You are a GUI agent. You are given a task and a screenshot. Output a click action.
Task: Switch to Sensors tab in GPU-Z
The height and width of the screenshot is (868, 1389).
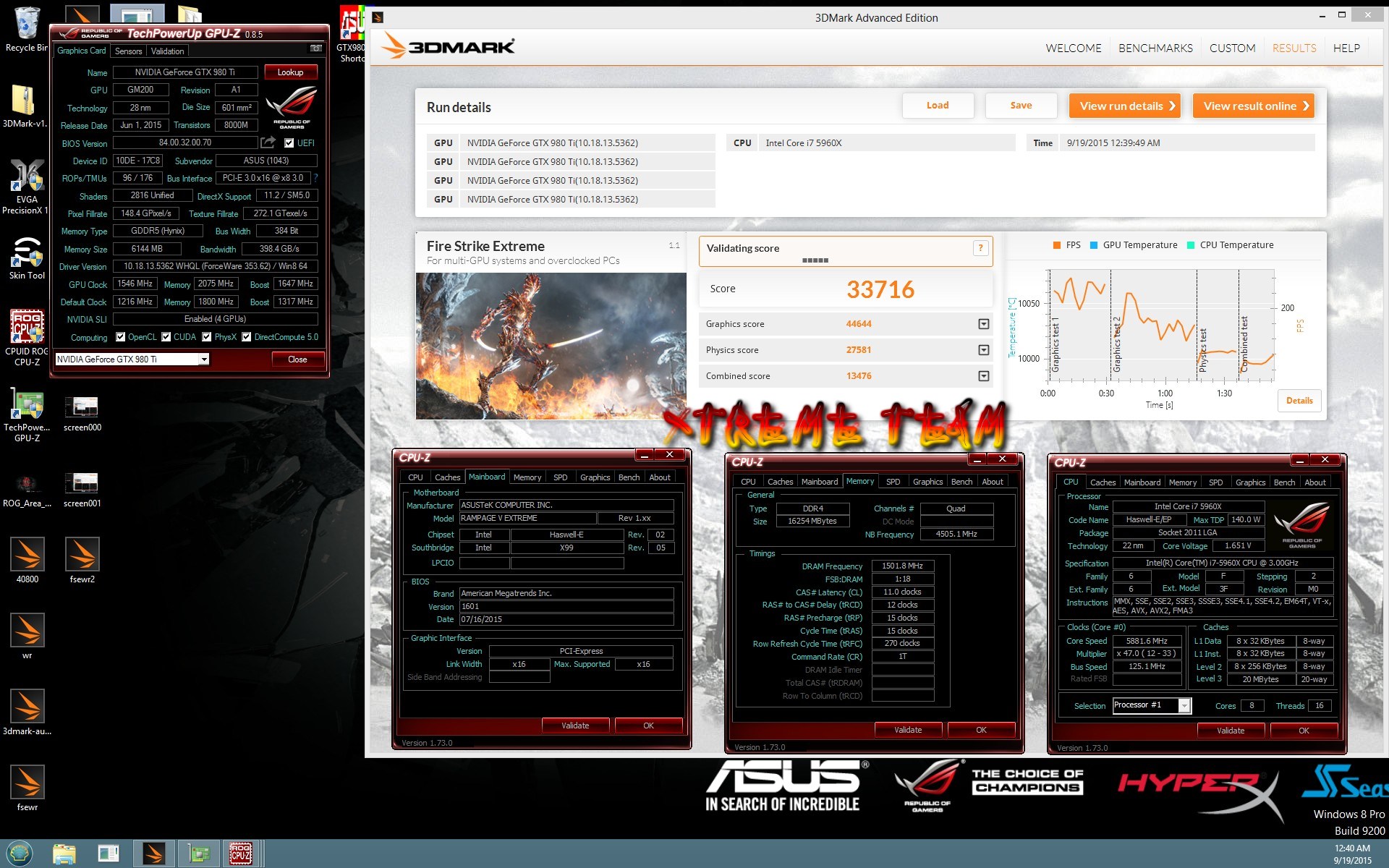128,51
